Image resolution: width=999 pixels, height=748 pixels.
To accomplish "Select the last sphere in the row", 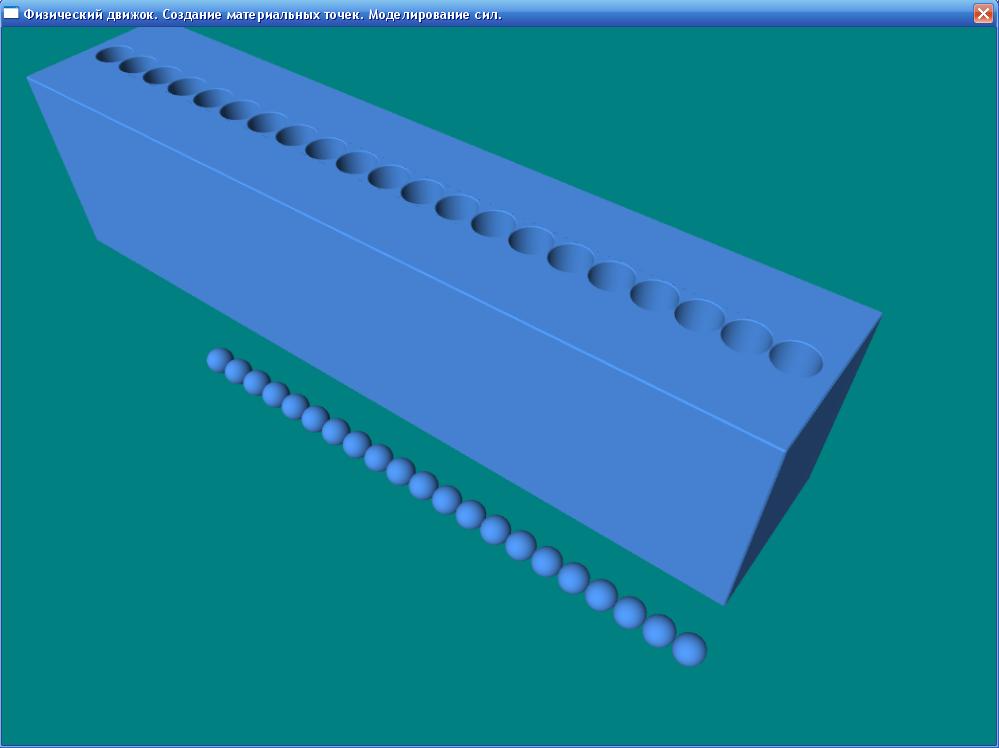I will pyautogui.click(x=689, y=649).
